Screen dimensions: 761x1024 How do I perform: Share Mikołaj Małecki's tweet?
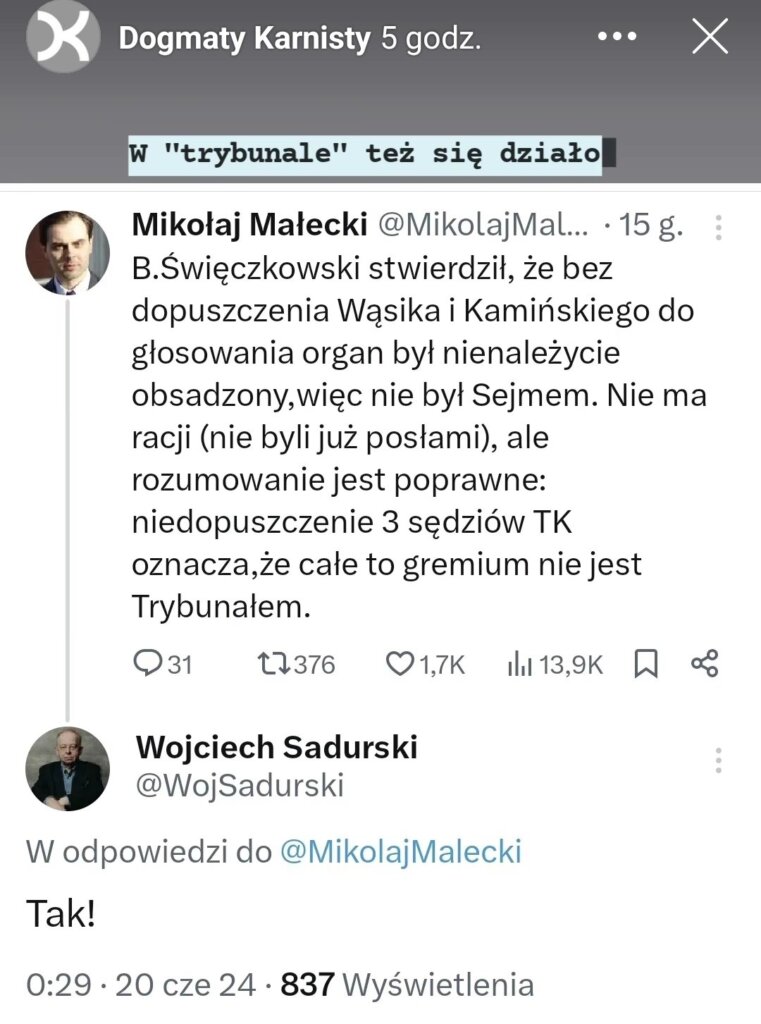click(x=704, y=664)
